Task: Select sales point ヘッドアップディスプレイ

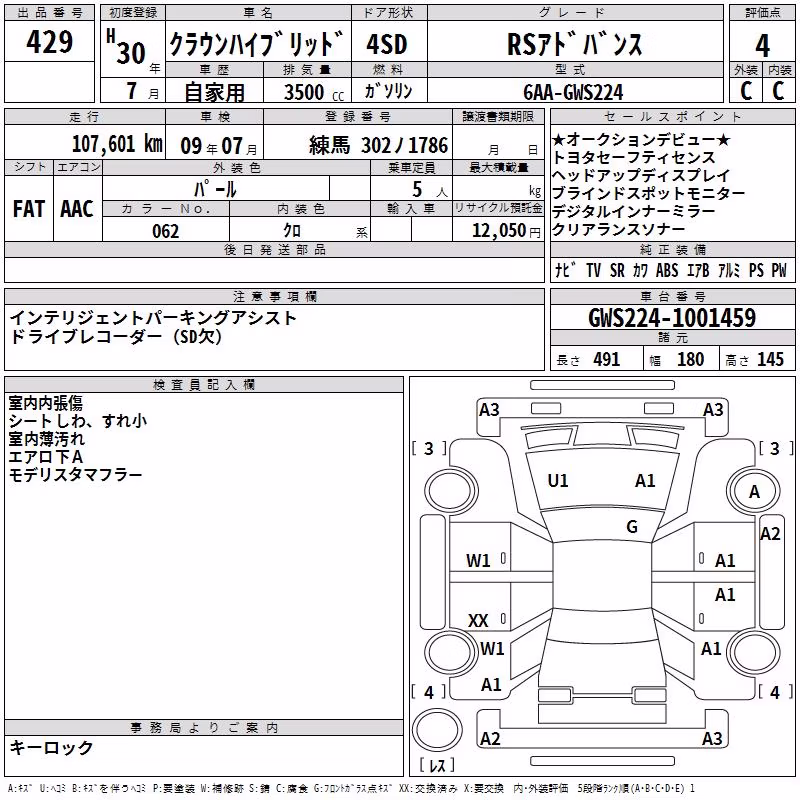Action: click(641, 176)
